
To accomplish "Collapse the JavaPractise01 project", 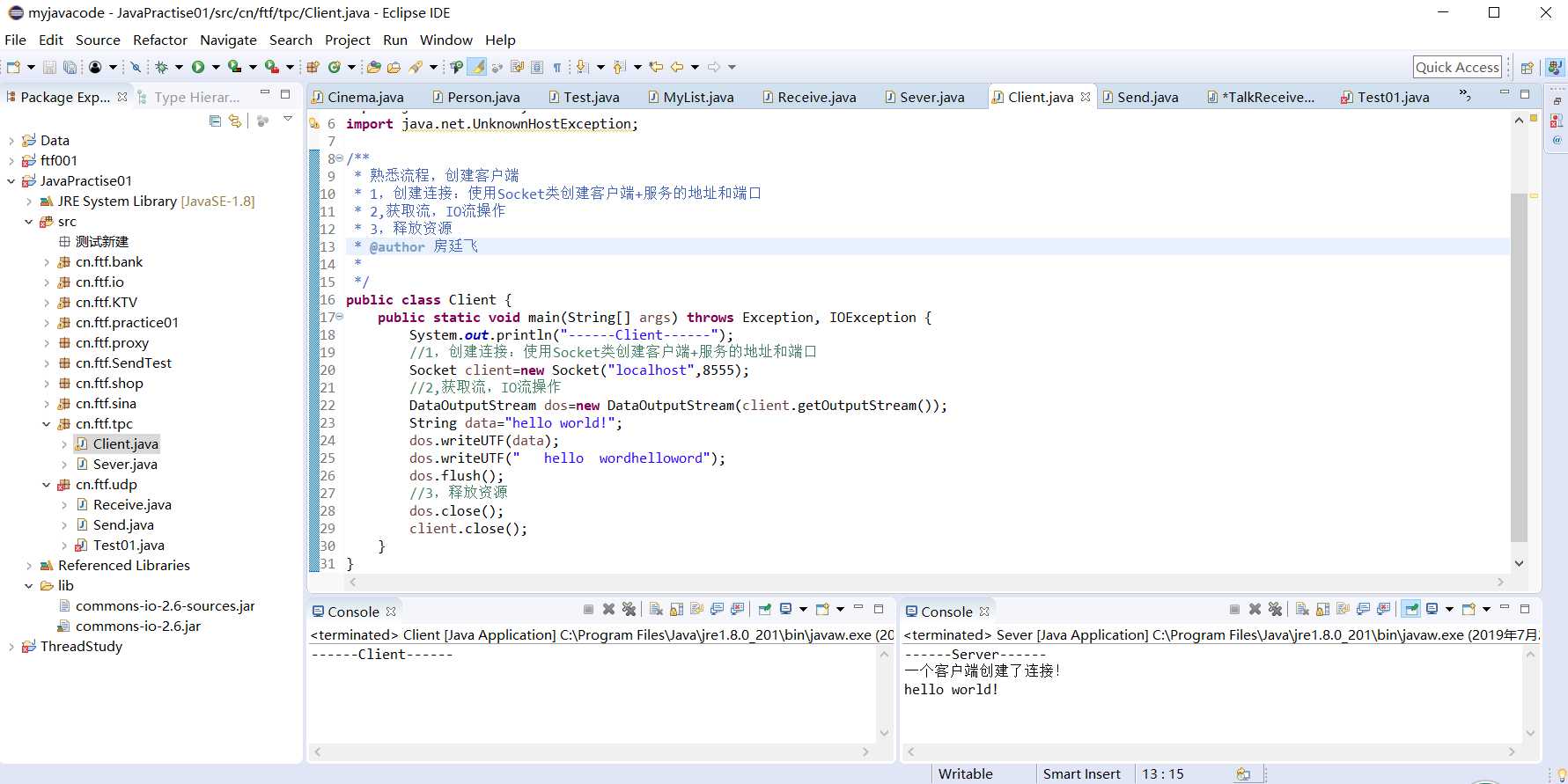I will pyautogui.click(x=11, y=181).
